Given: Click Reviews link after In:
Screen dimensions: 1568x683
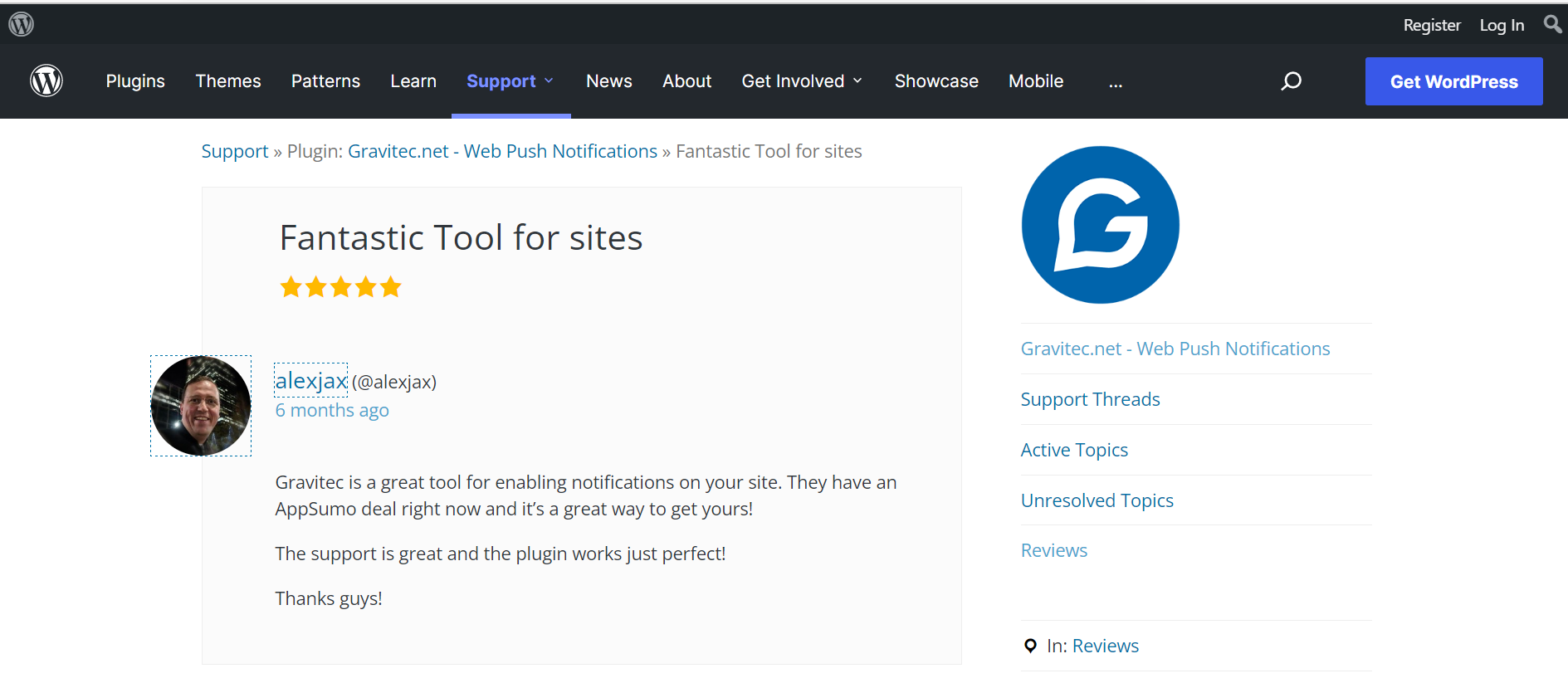Looking at the screenshot, I should click(x=1106, y=646).
